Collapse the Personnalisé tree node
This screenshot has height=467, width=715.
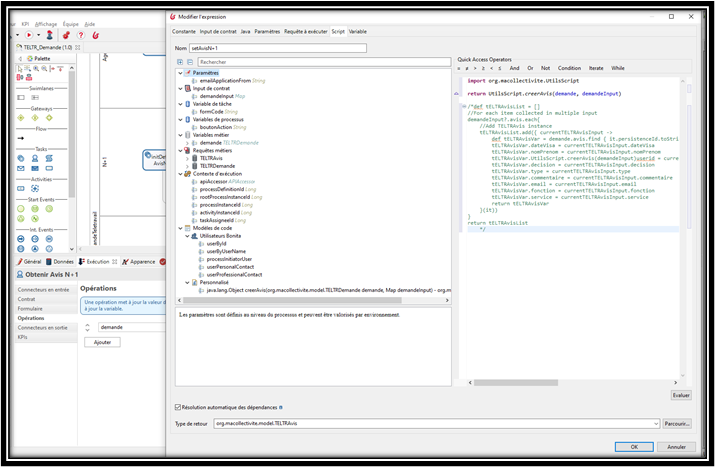point(187,282)
